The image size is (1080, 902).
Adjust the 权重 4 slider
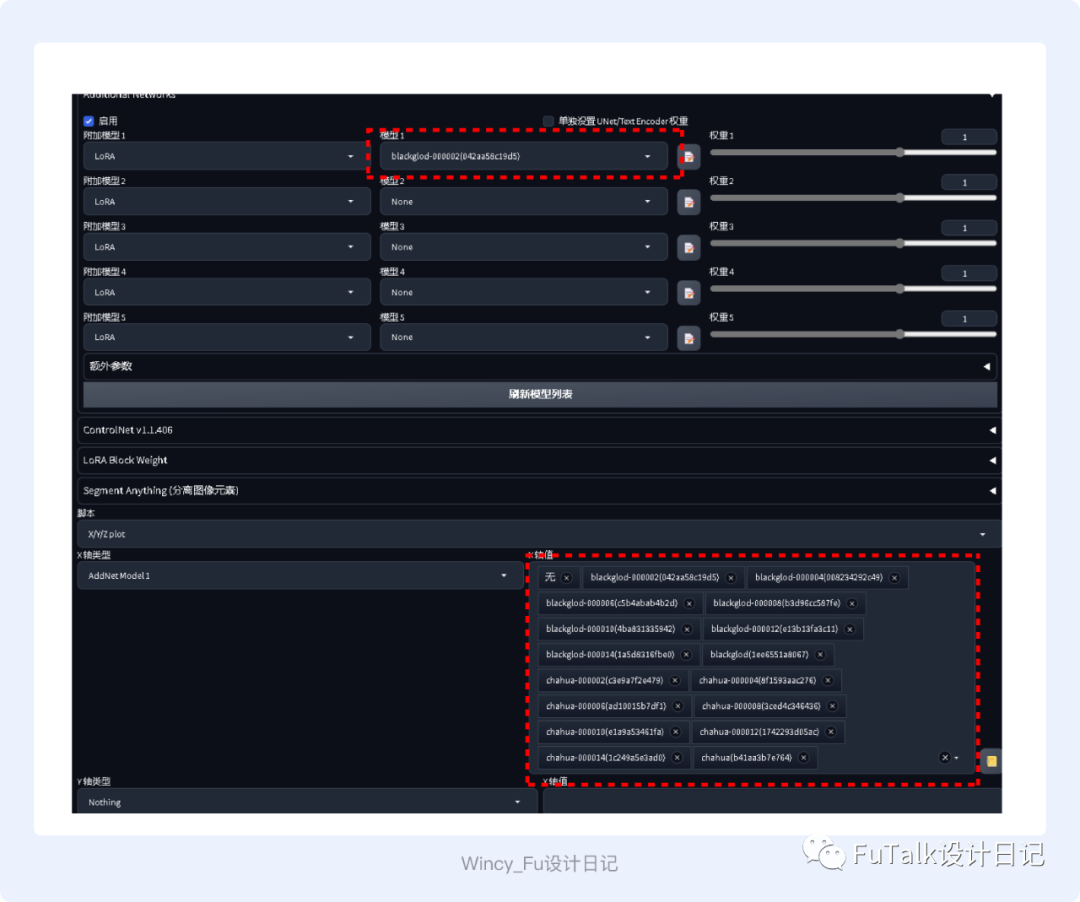(x=853, y=289)
